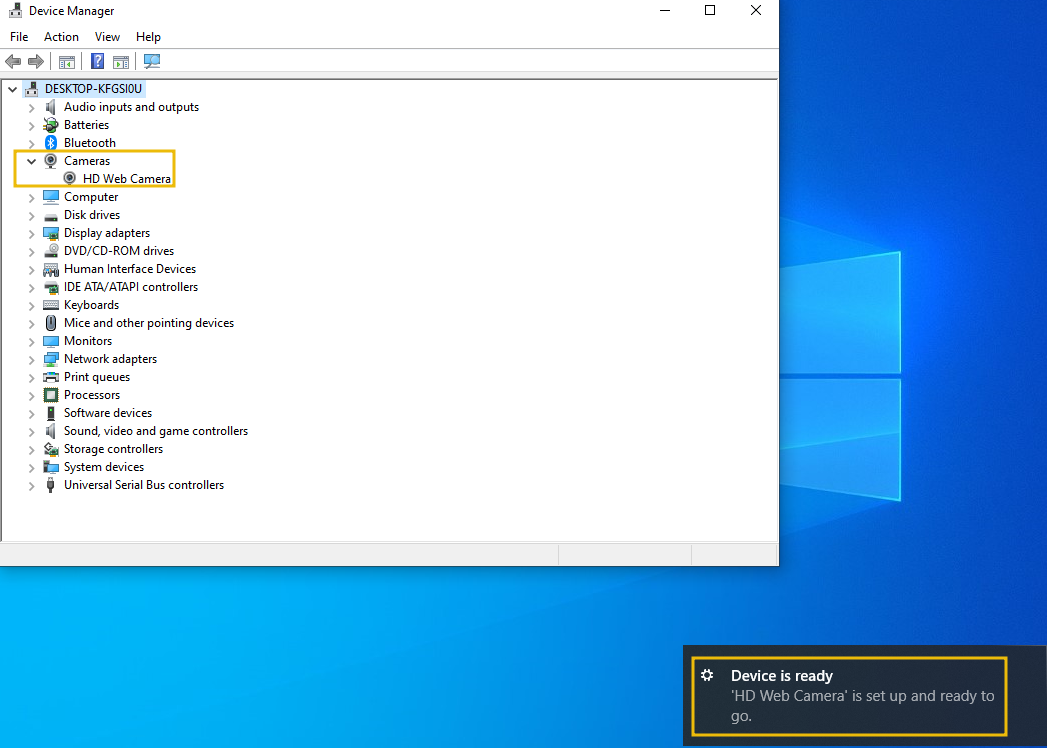Expand the System devices chevron
Screen dimensions: 1047x748
point(31,468)
